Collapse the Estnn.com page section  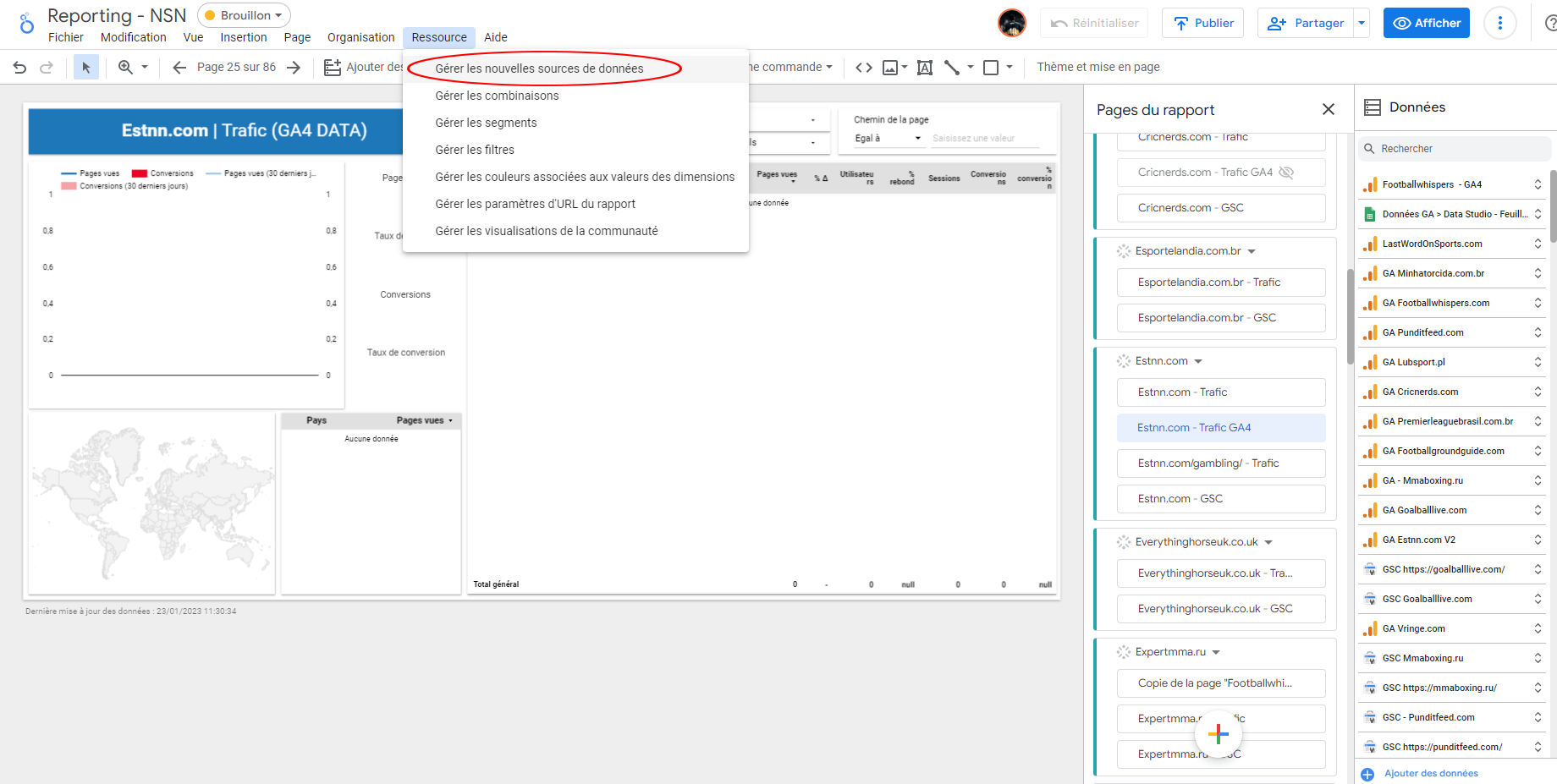1198,361
